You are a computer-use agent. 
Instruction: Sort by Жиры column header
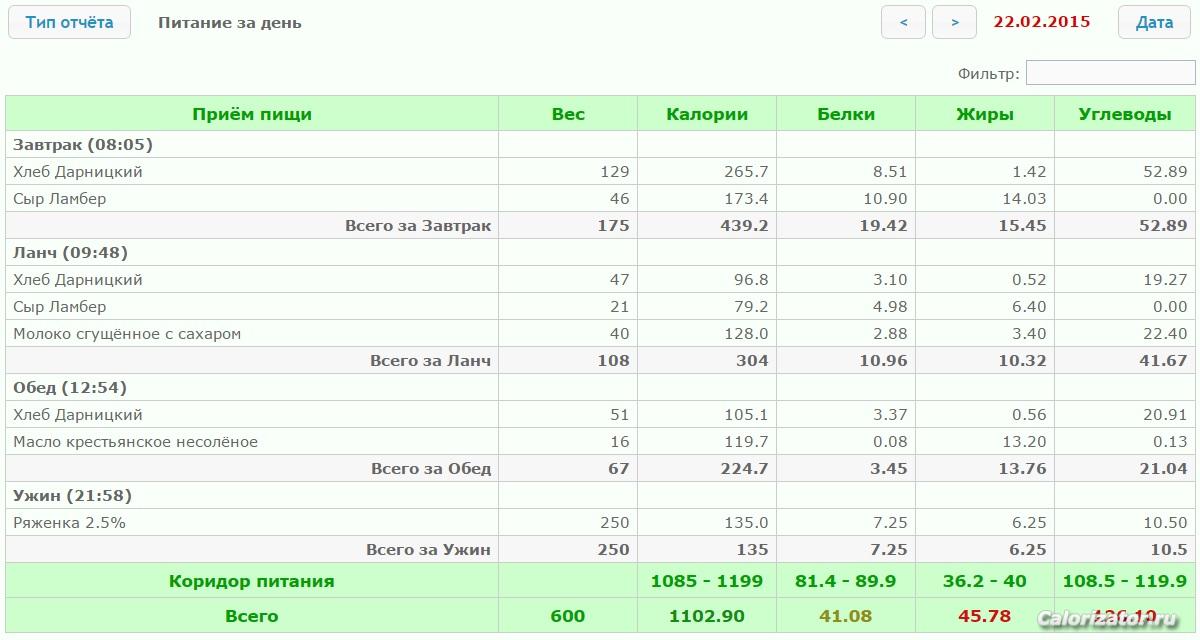[x=985, y=114]
